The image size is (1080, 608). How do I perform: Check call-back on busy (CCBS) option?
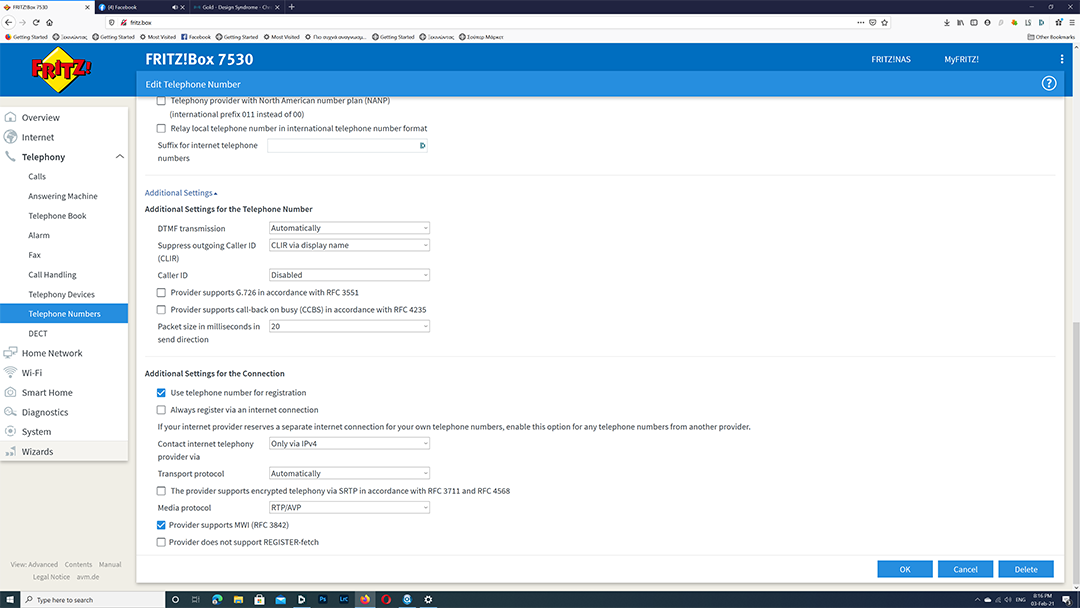click(161, 310)
